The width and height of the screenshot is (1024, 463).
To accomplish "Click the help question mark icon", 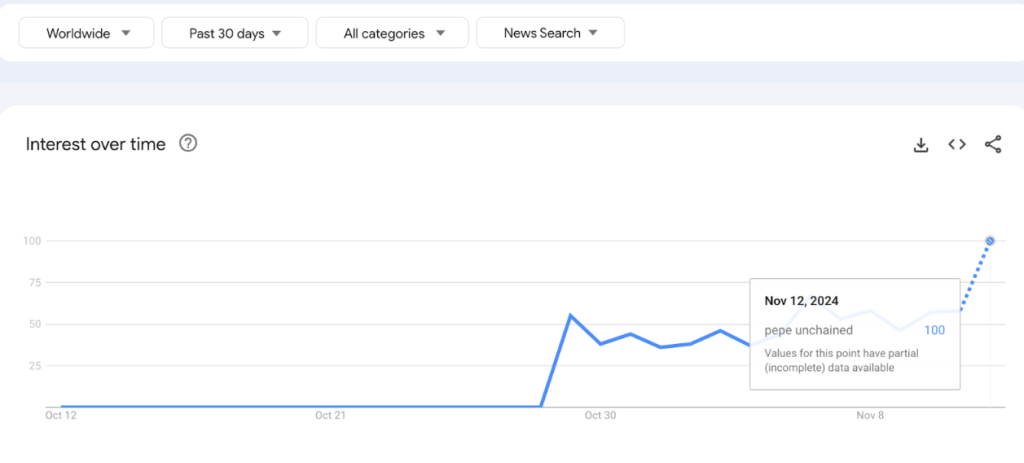I will (188, 143).
